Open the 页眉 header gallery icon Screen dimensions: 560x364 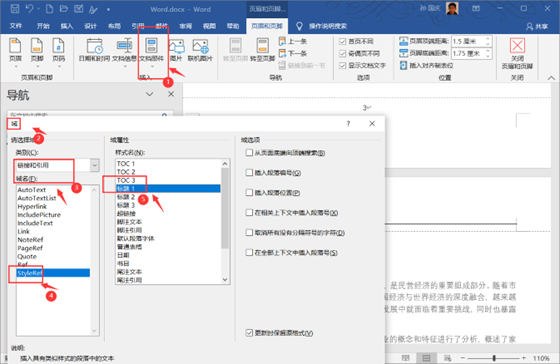15,46
